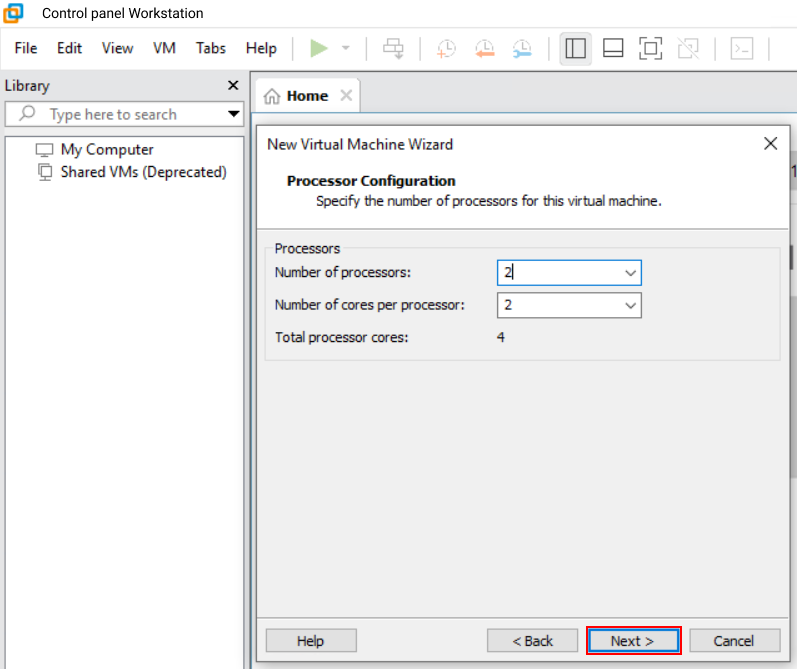Click the Send Ctrl+Alt+Del toolbar icon
Screen dimensions: 797x669
pos(394,48)
